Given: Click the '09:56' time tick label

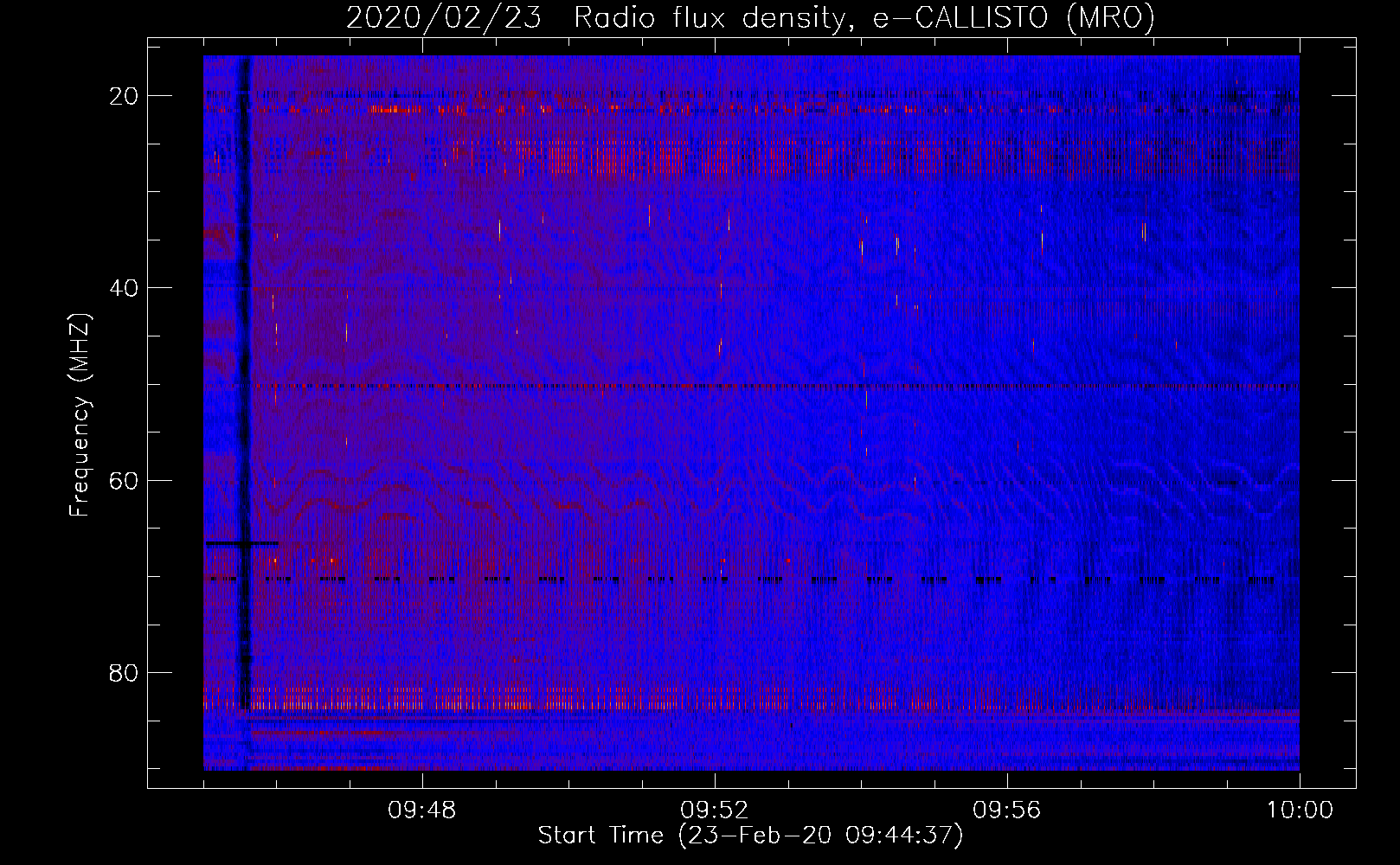Looking at the screenshot, I should [1007, 811].
